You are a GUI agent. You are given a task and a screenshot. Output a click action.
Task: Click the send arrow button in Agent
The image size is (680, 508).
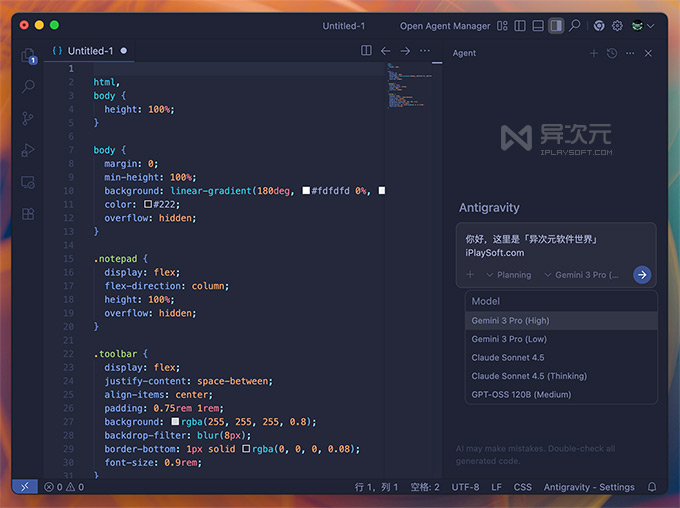(x=642, y=274)
